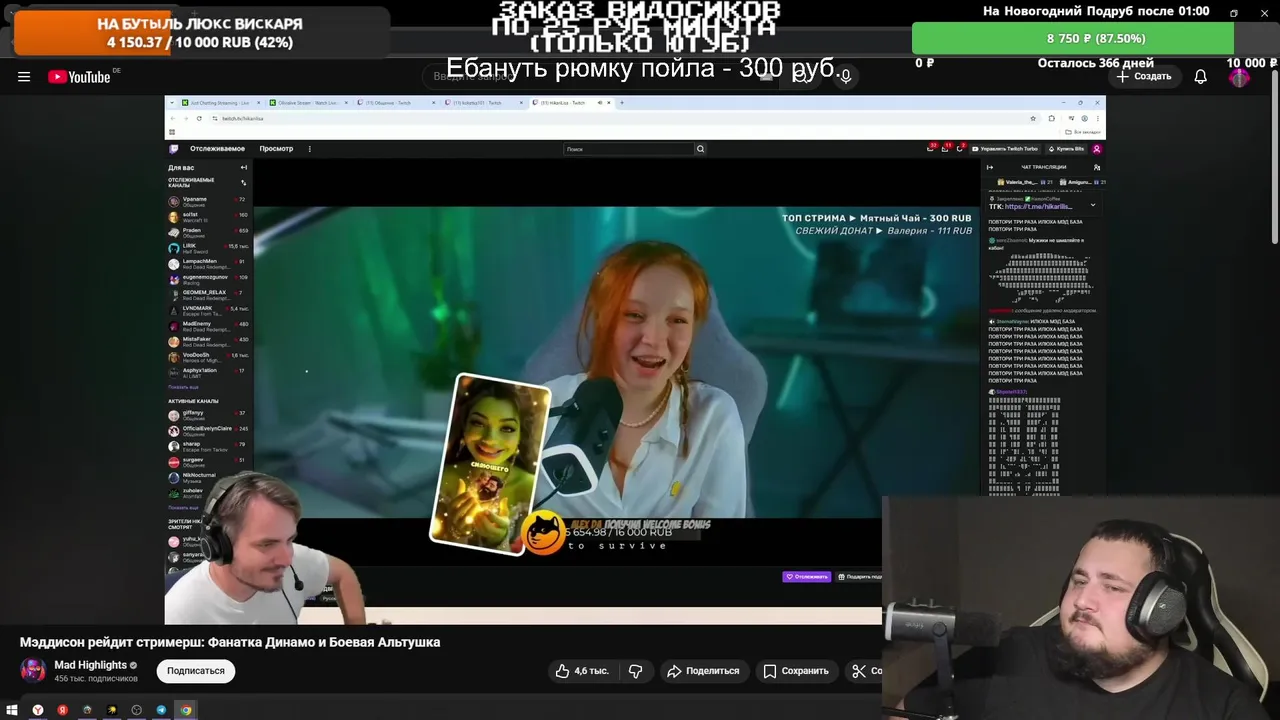The width and height of the screenshot is (1280, 720).
Task: Switch to the Olivialive Stream browser tab
Action: [306, 103]
